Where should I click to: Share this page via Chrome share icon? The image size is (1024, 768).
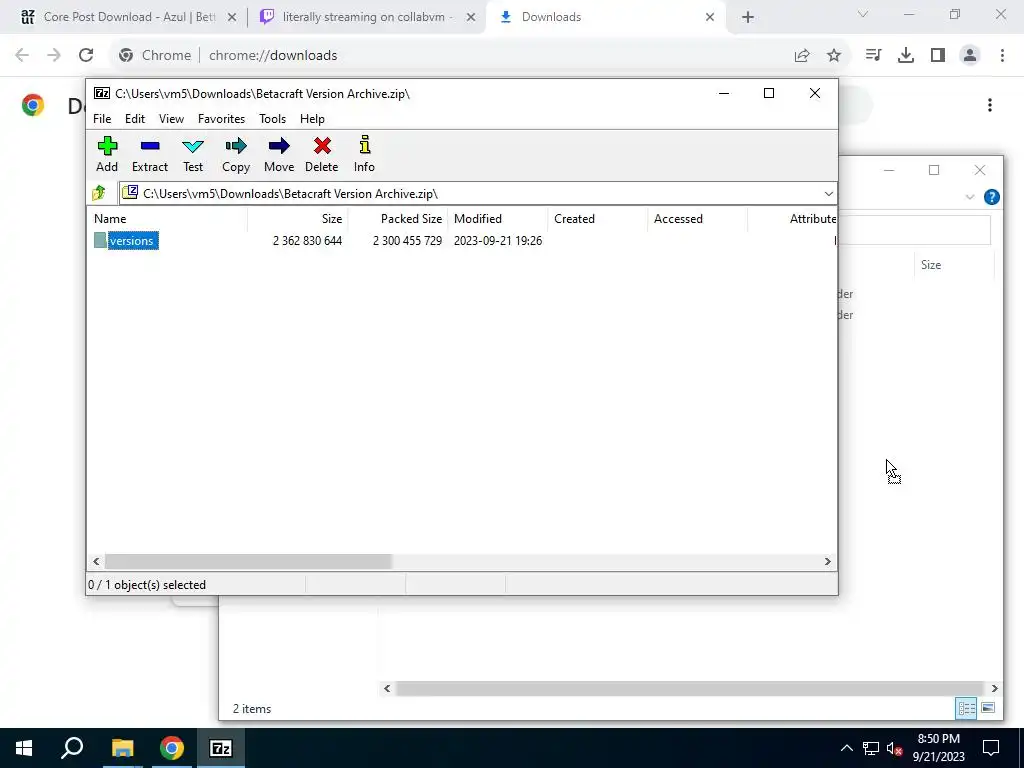point(802,55)
